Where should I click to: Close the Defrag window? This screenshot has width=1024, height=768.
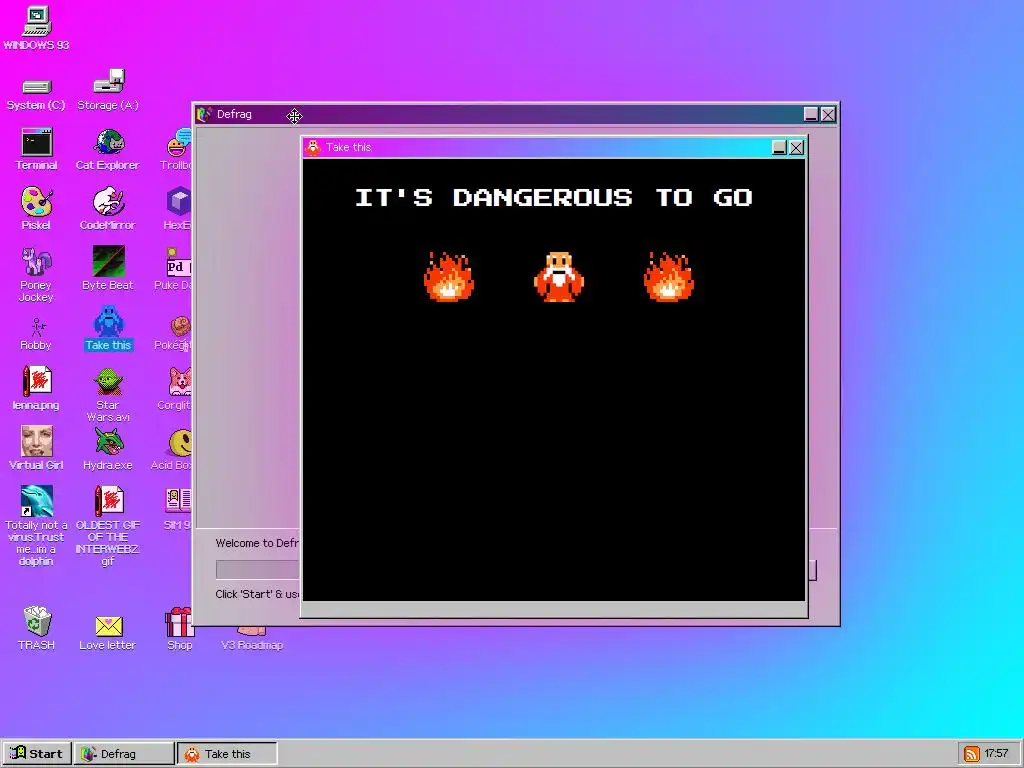828,114
